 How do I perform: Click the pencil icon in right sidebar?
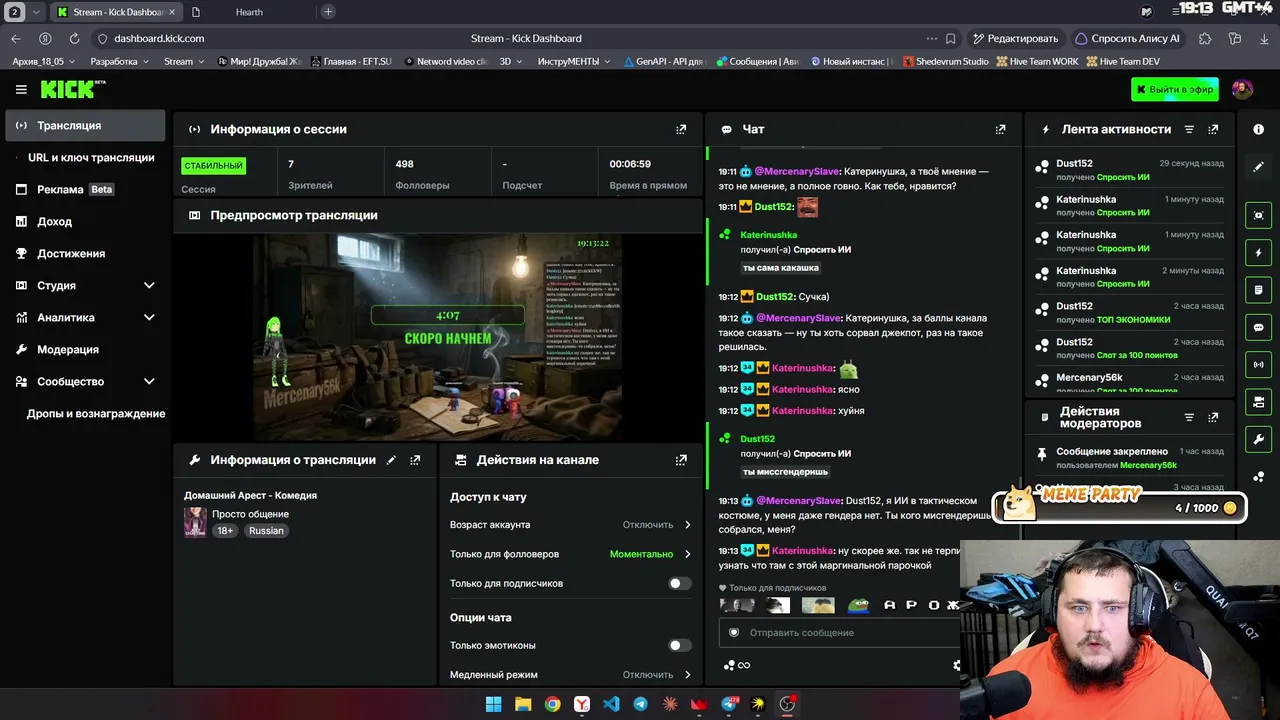1258,167
